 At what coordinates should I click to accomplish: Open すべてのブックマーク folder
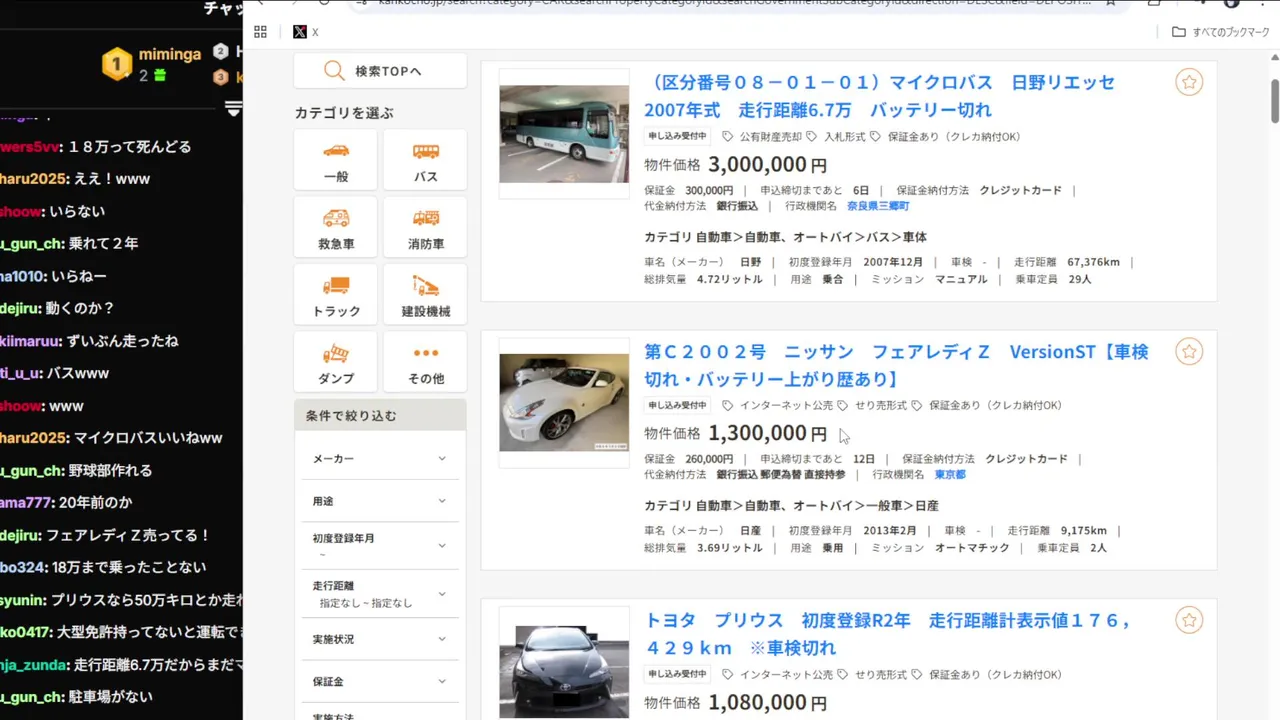pos(1221,32)
